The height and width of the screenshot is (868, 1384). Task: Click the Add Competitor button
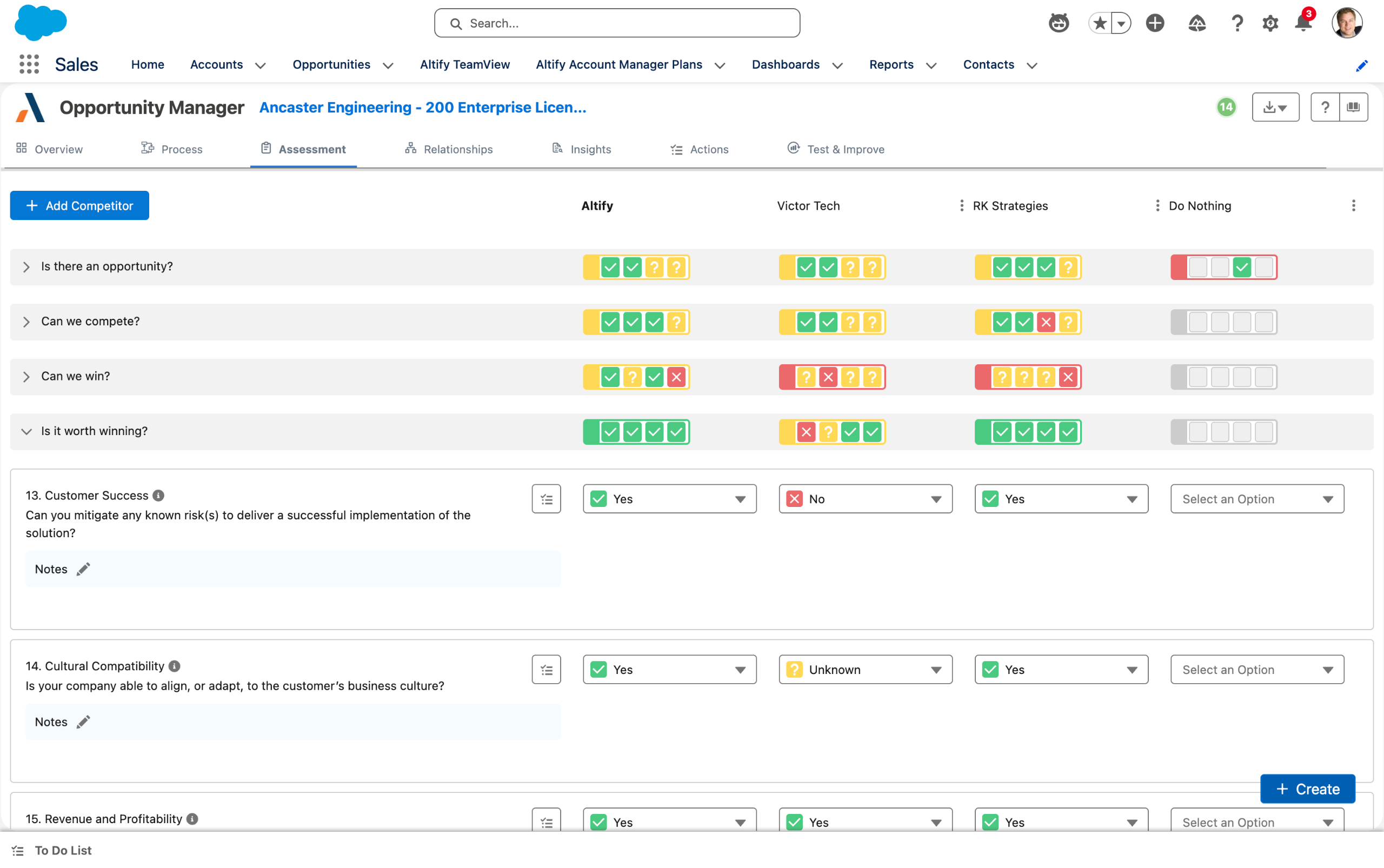pyautogui.click(x=80, y=205)
